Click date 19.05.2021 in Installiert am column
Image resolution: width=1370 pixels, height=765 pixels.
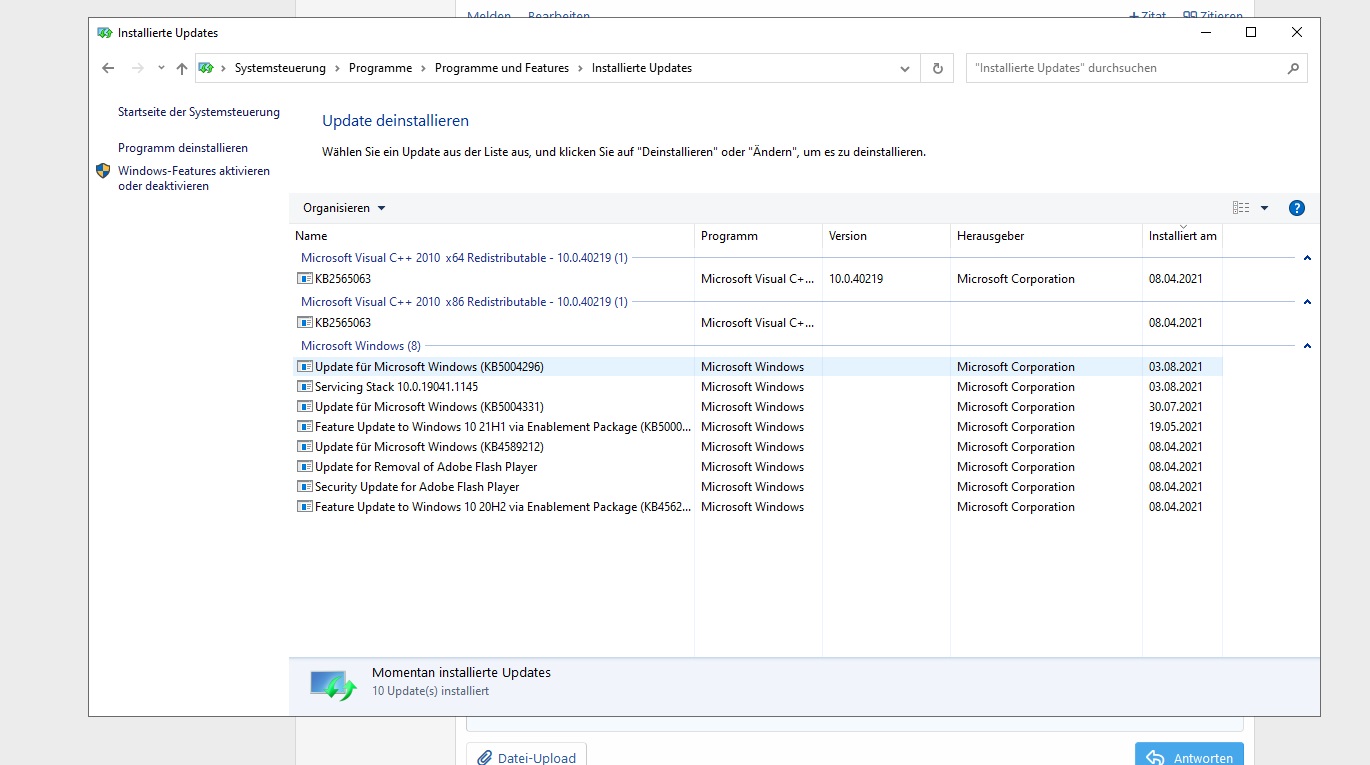point(1175,427)
